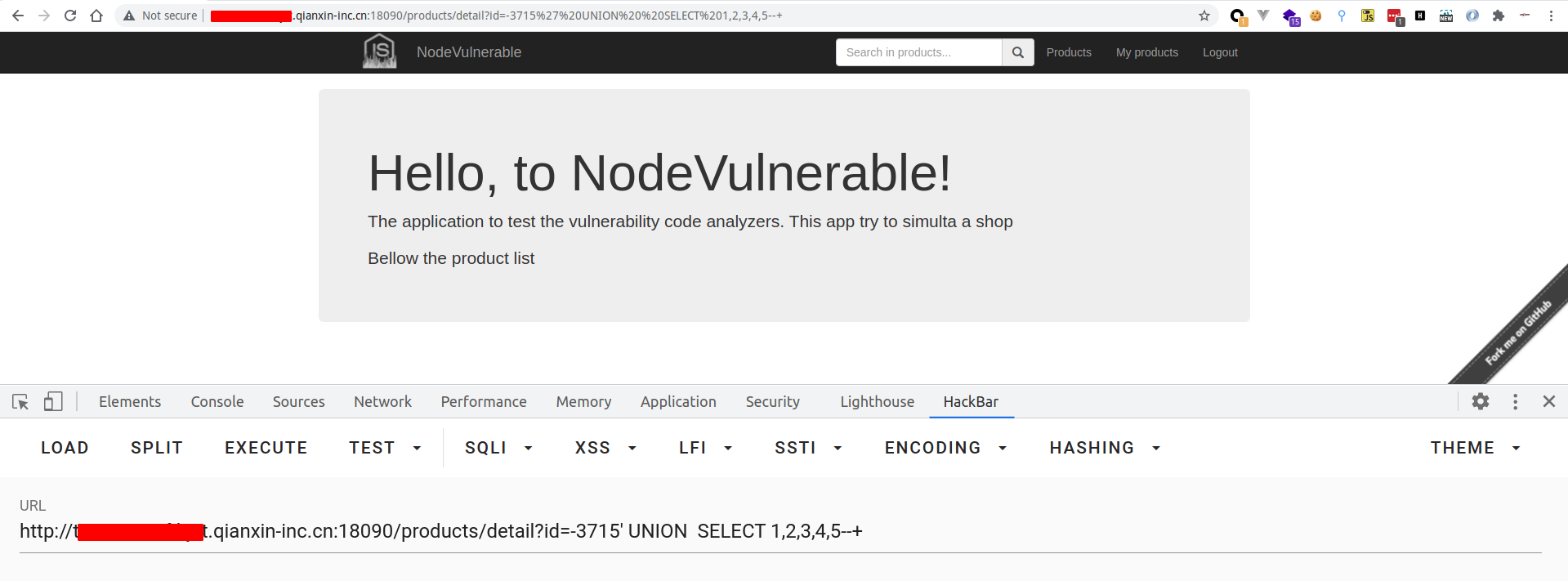1568x581 pixels.
Task: Open the yellow JS extension icon
Action: point(1367,16)
